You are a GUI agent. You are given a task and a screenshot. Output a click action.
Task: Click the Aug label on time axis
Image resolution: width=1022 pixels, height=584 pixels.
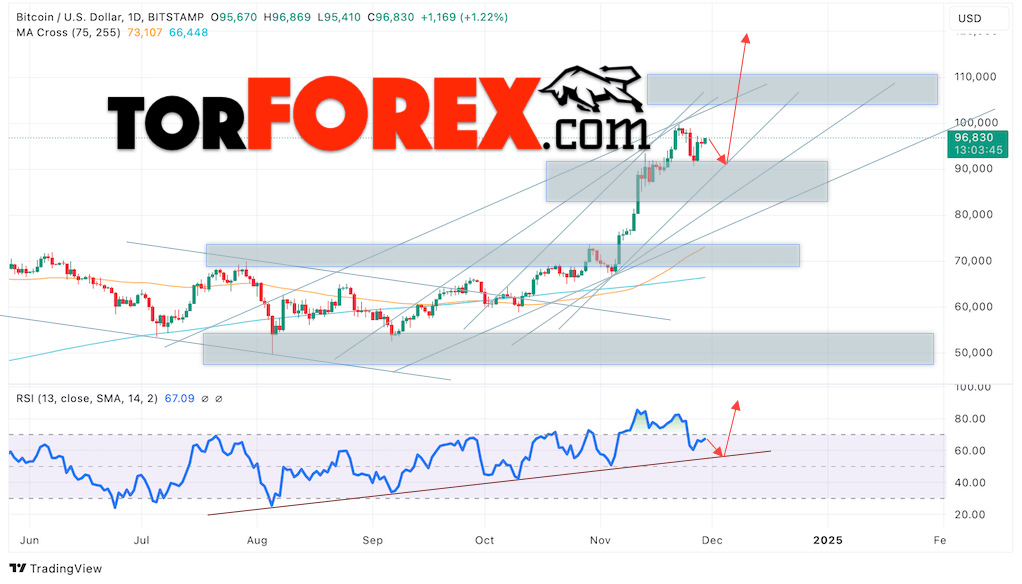pos(257,540)
